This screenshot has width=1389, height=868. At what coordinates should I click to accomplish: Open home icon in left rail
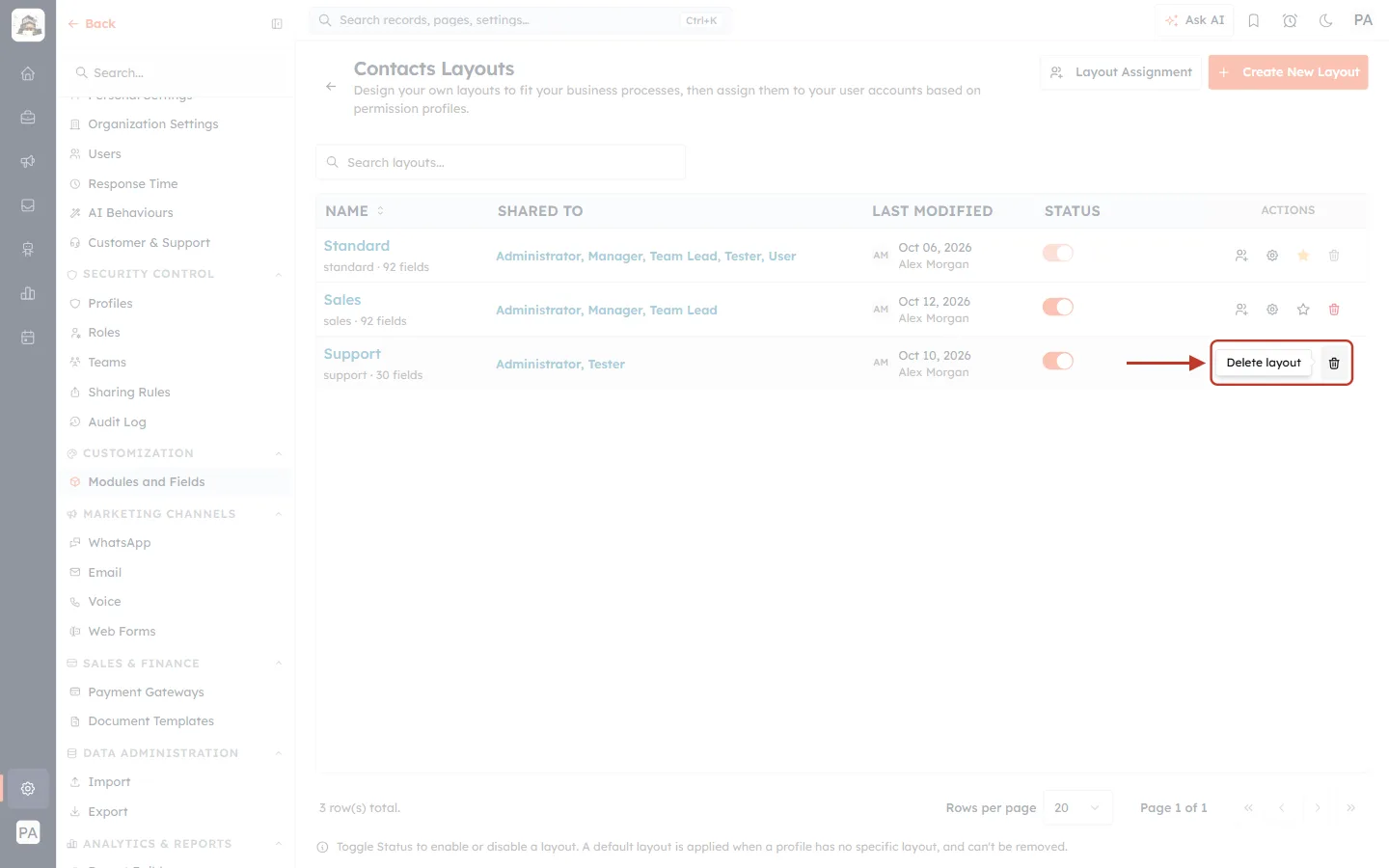[x=28, y=73]
